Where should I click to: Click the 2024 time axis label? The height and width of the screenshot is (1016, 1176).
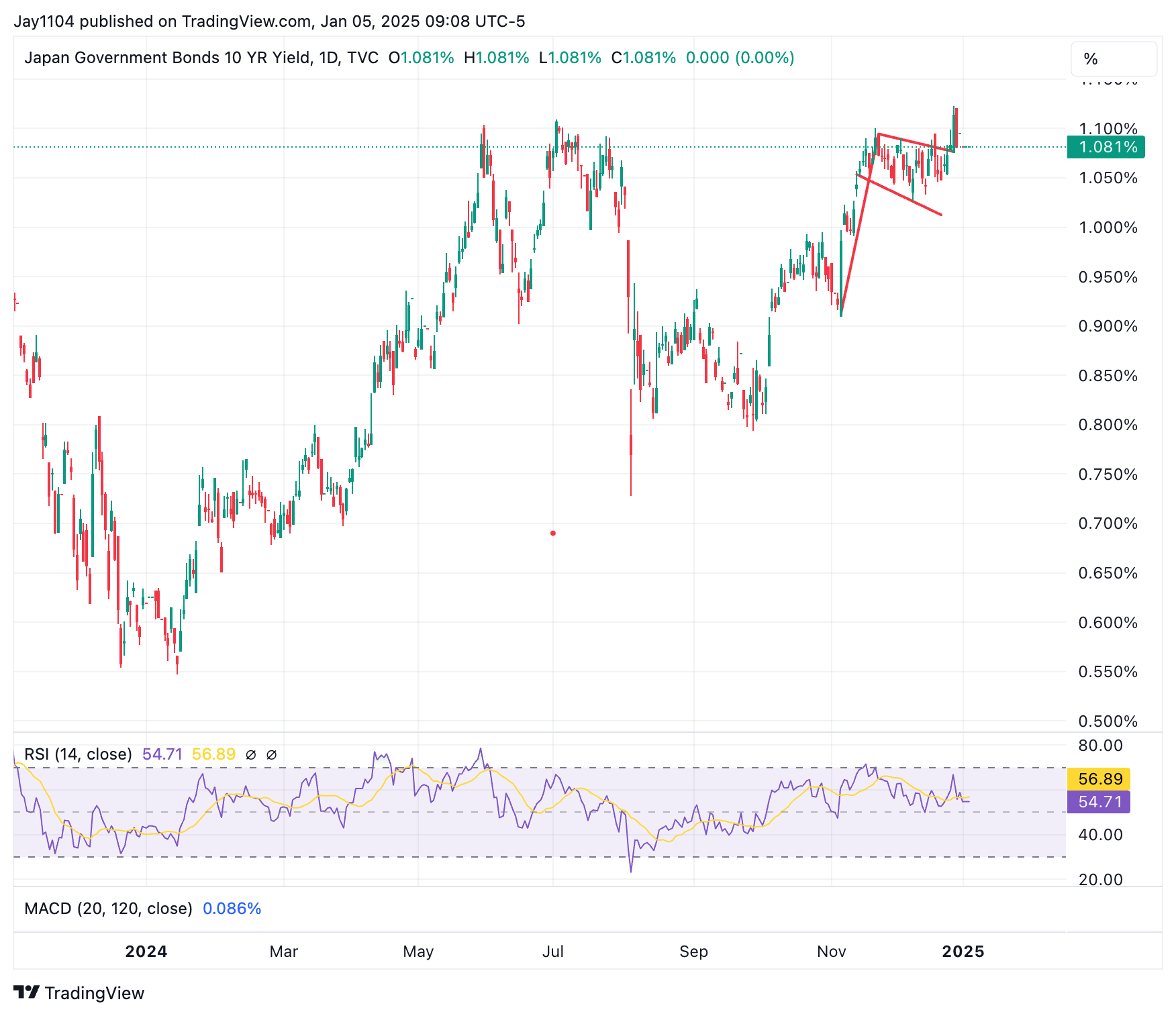146,952
